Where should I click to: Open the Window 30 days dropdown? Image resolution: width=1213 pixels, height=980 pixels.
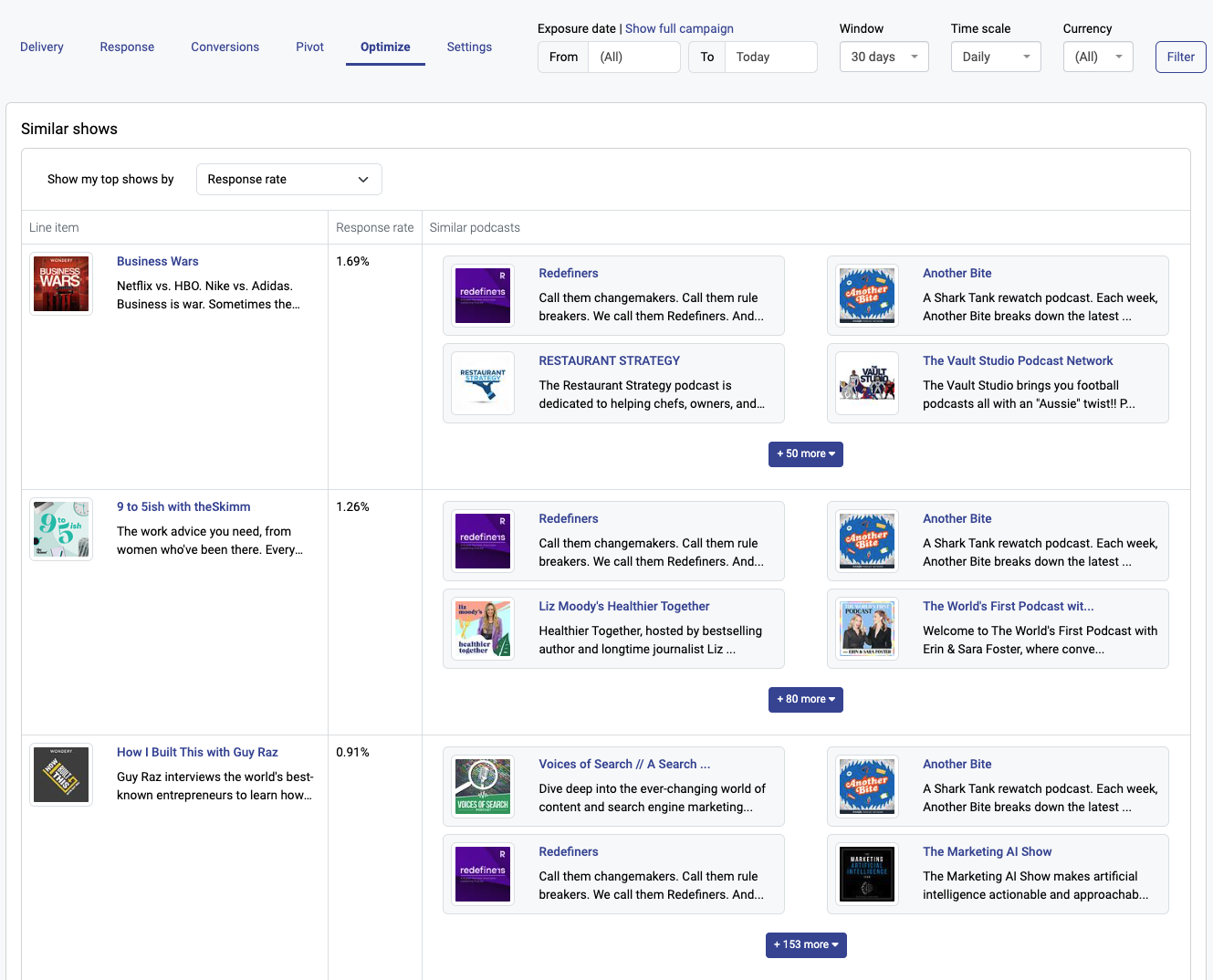point(884,57)
